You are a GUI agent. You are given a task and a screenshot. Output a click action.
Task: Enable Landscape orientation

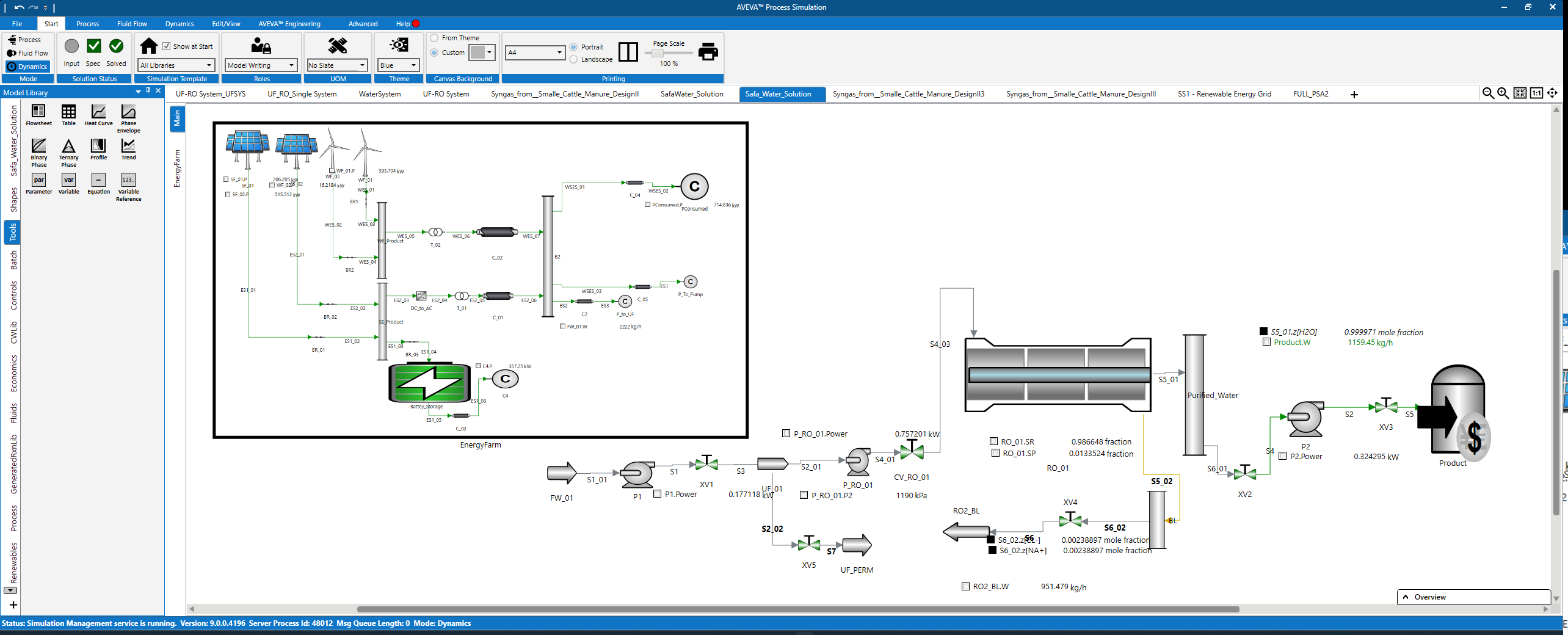(573, 59)
